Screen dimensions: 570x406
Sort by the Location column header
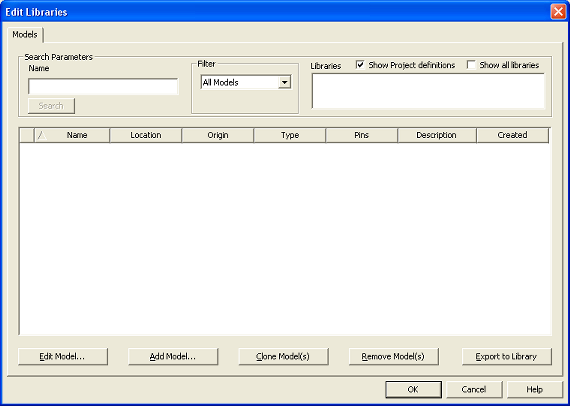pos(145,135)
